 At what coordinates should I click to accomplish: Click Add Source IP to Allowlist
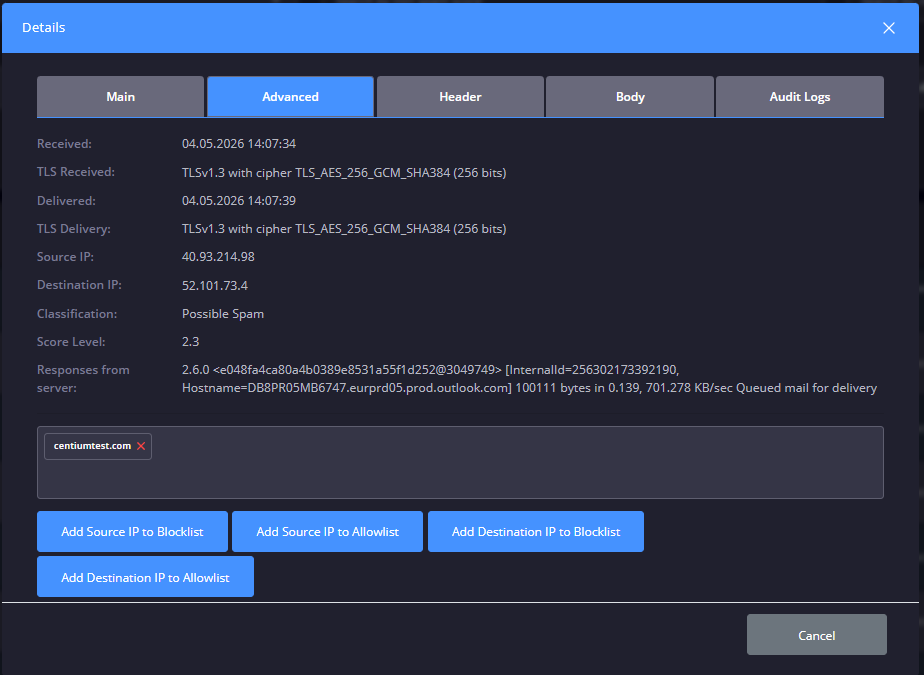pos(327,532)
